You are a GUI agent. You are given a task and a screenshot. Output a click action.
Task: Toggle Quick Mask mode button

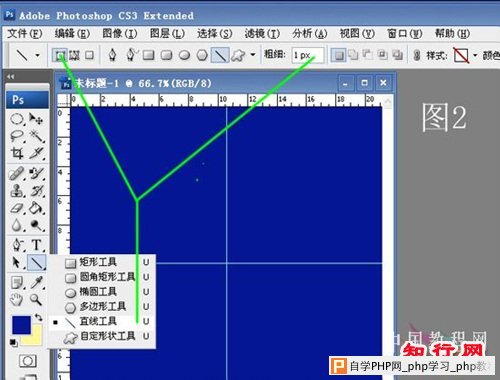(x=28, y=361)
